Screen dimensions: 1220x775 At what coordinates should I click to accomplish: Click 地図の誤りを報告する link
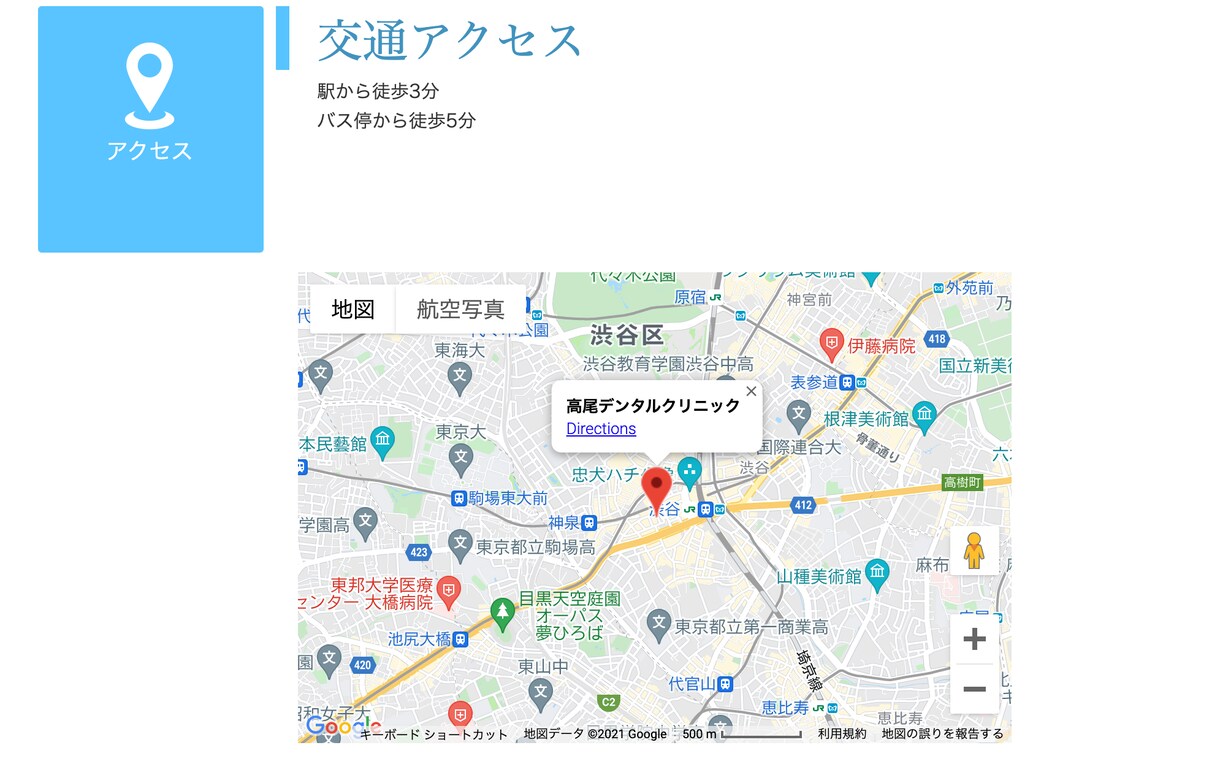[942, 734]
